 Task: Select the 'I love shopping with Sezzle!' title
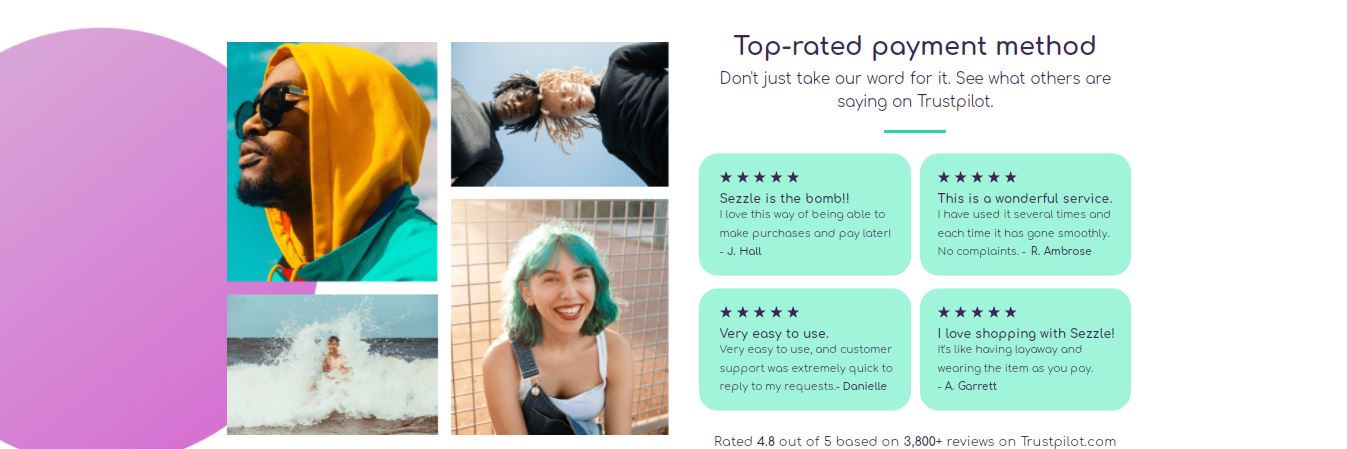[1026, 333]
